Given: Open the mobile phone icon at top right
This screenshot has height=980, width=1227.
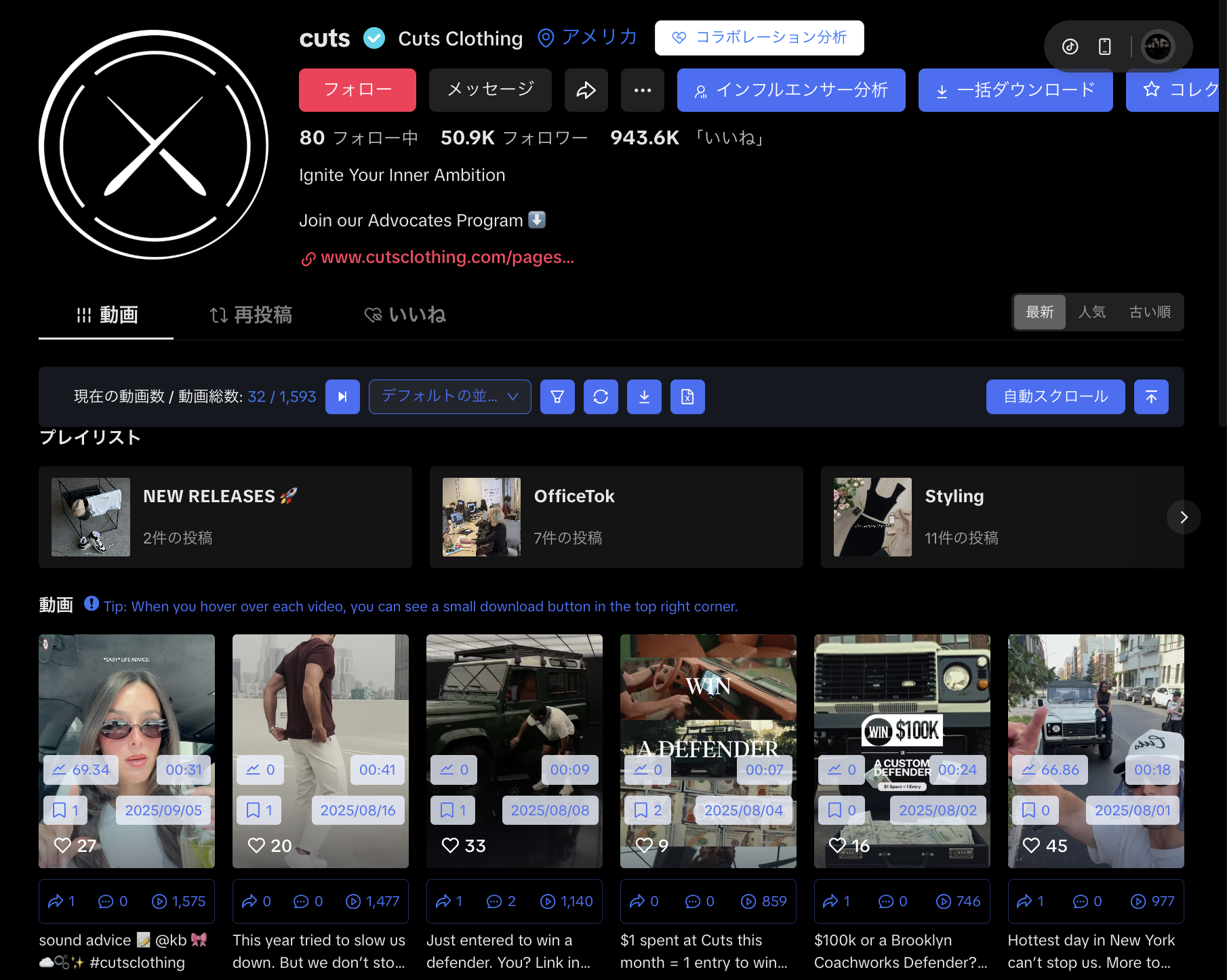Looking at the screenshot, I should point(1104,46).
